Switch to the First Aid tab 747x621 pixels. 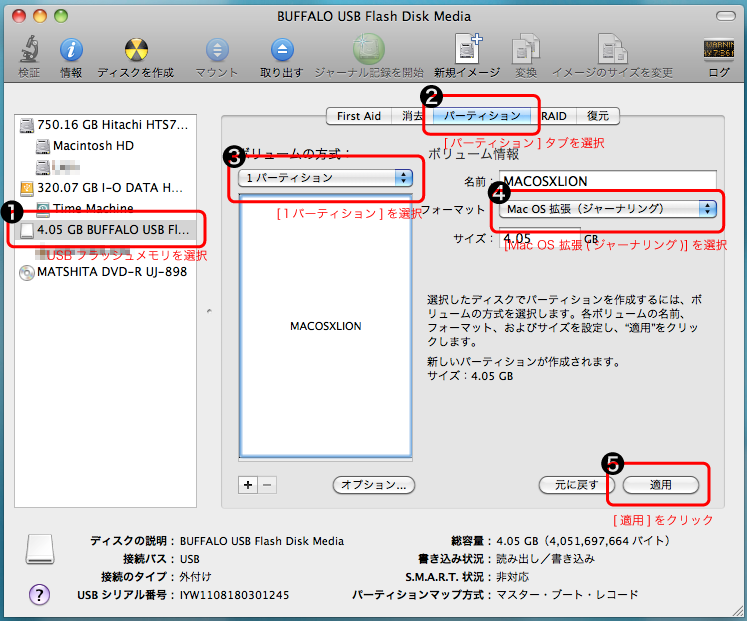[359, 116]
